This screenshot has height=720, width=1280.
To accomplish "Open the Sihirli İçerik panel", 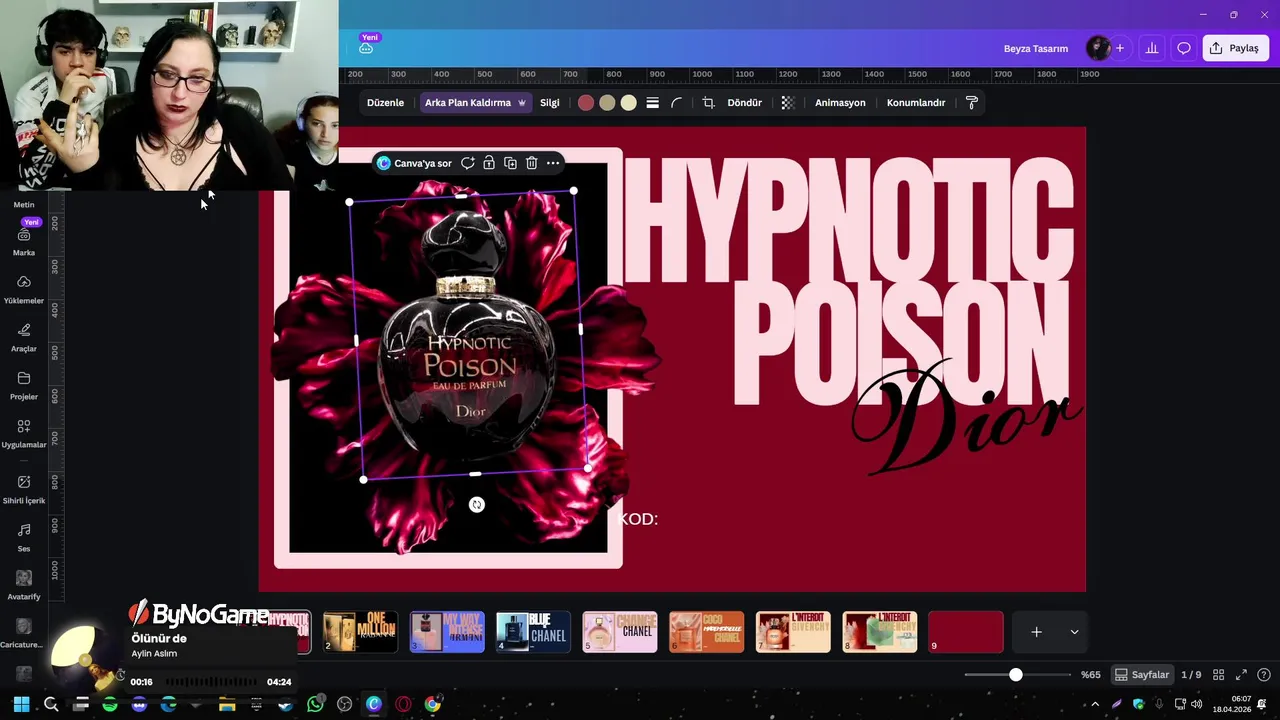I will 24,490.
